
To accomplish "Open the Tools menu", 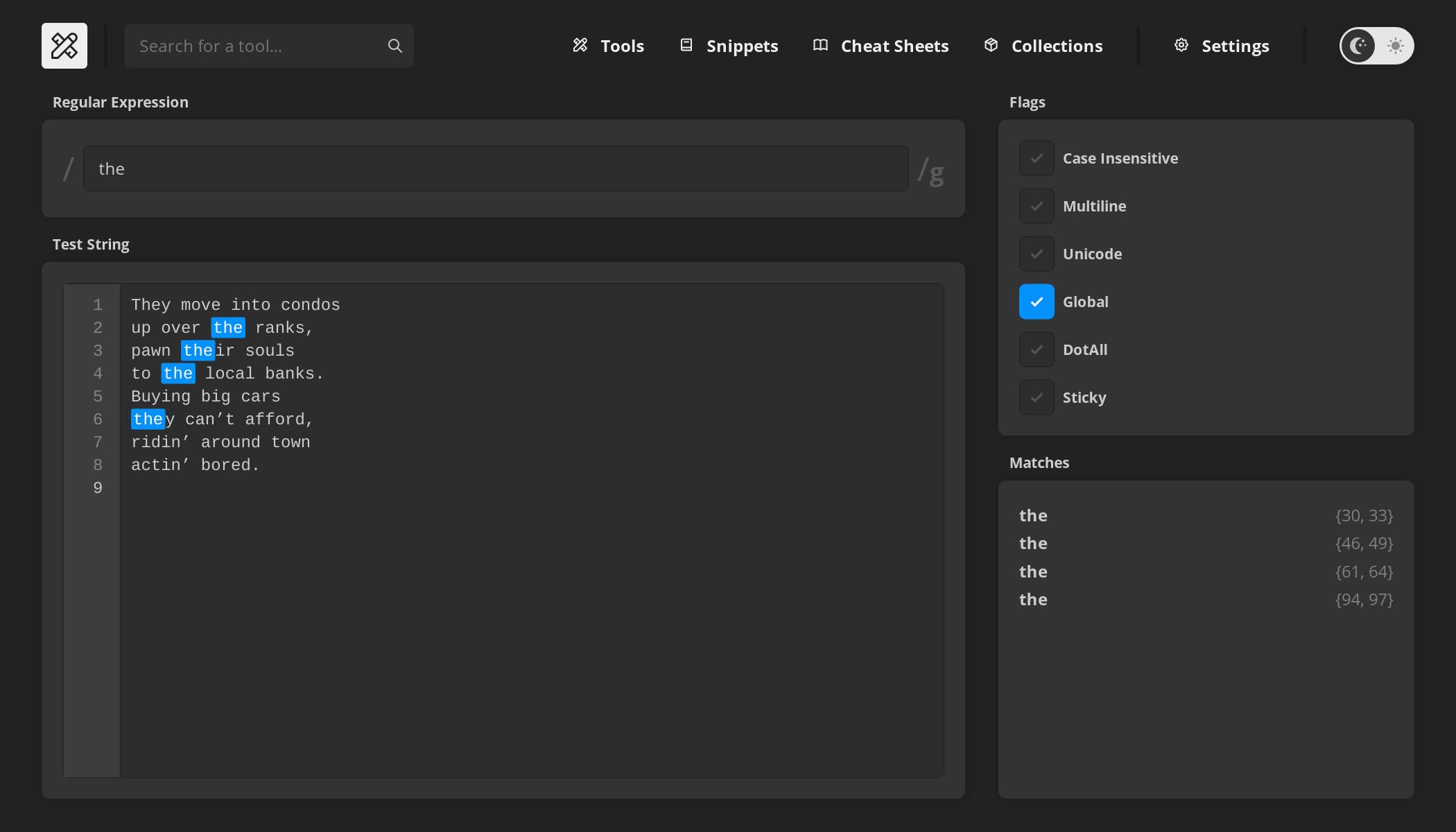I will coord(609,46).
